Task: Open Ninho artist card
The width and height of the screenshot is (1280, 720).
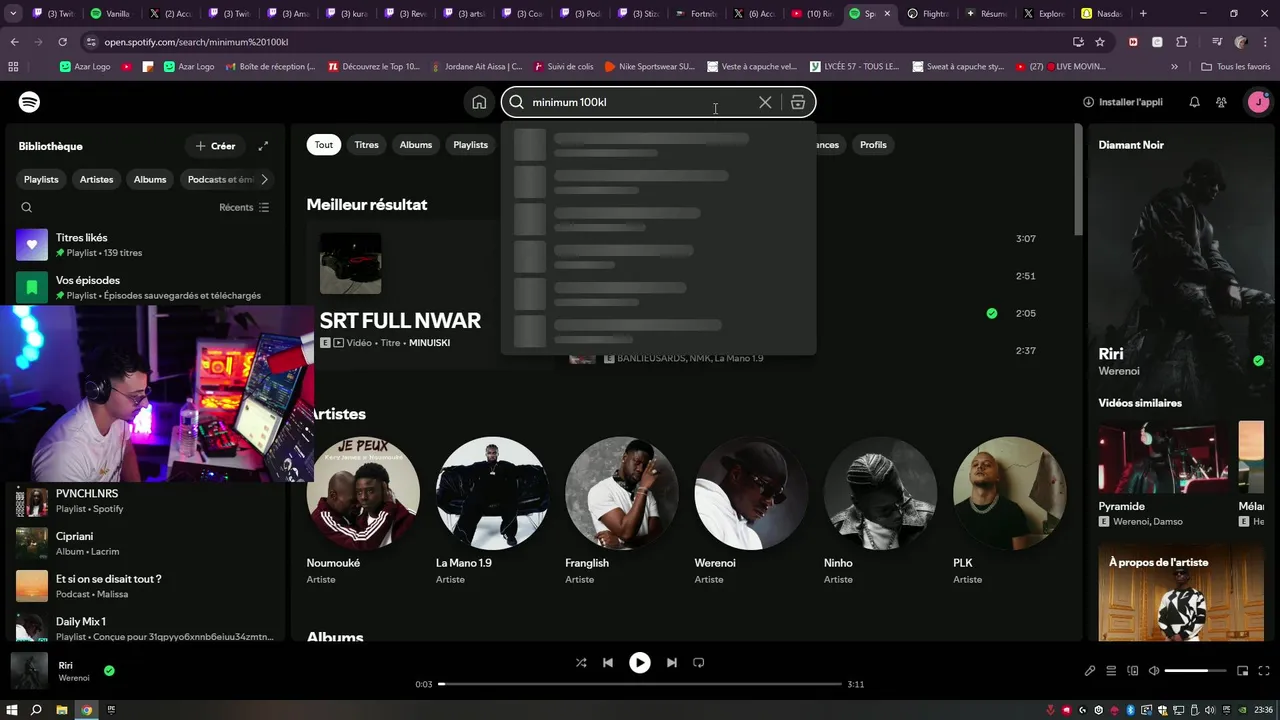Action: [880, 512]
